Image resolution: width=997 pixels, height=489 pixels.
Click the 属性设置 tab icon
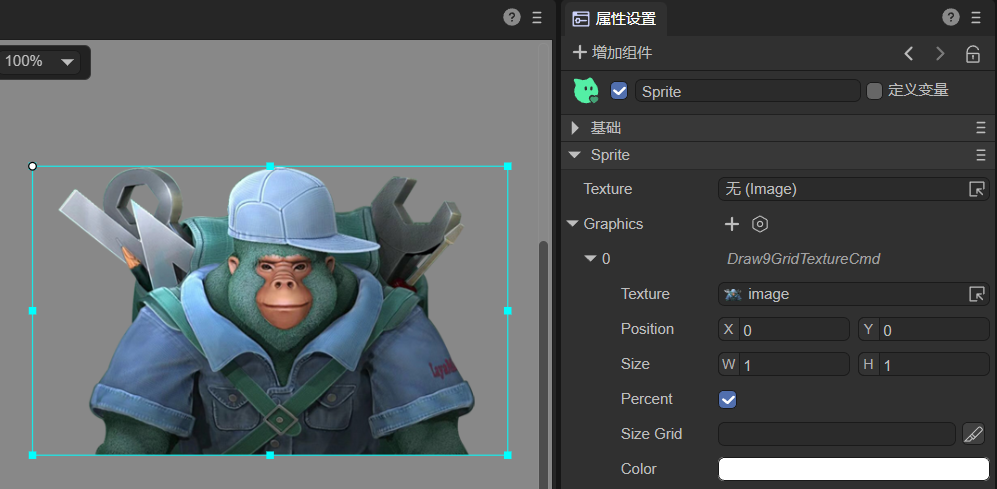(581, 18)
